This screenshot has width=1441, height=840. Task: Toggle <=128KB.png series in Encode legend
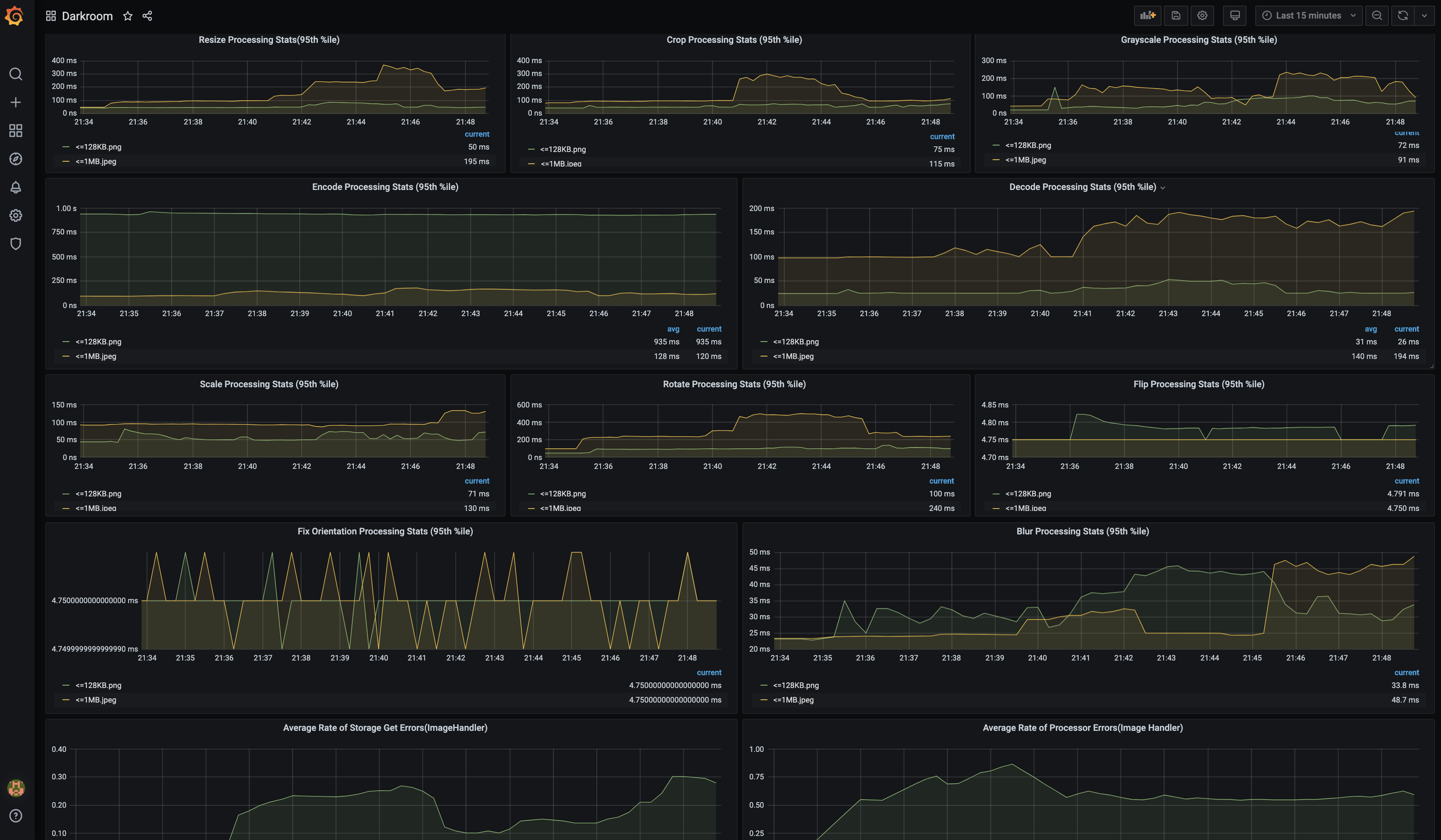[x=98, y=342]
